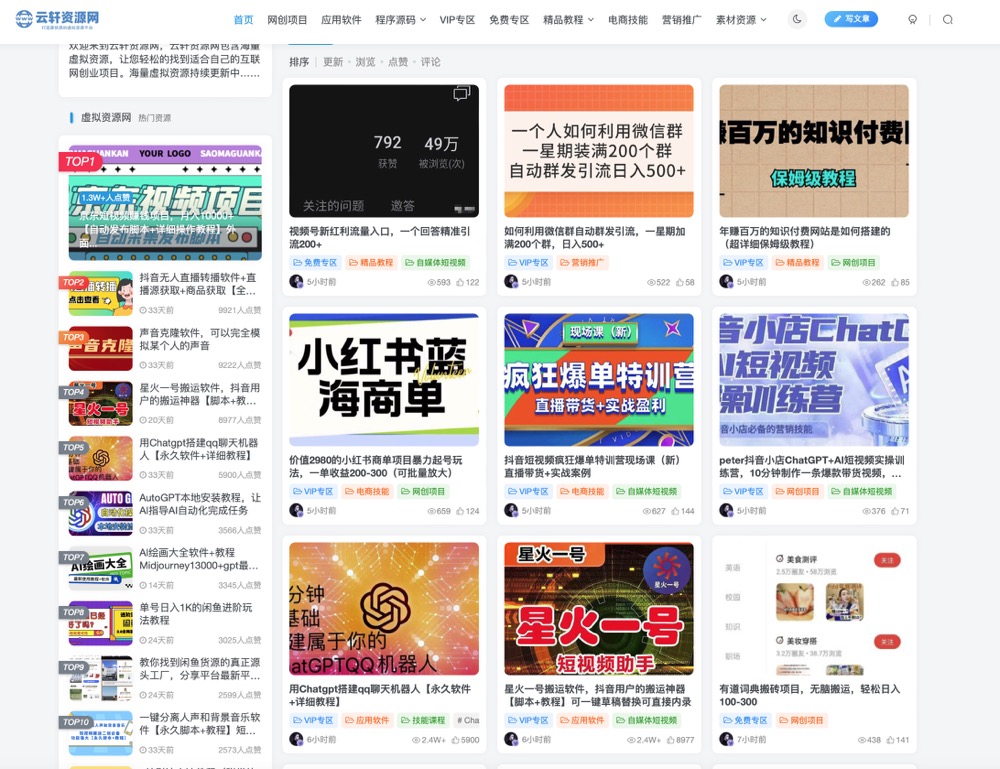This screenshot has height=769, width=1000.
Task: Click 电商技能 tag on 小红书 card
Action: [x=367, y=492]
